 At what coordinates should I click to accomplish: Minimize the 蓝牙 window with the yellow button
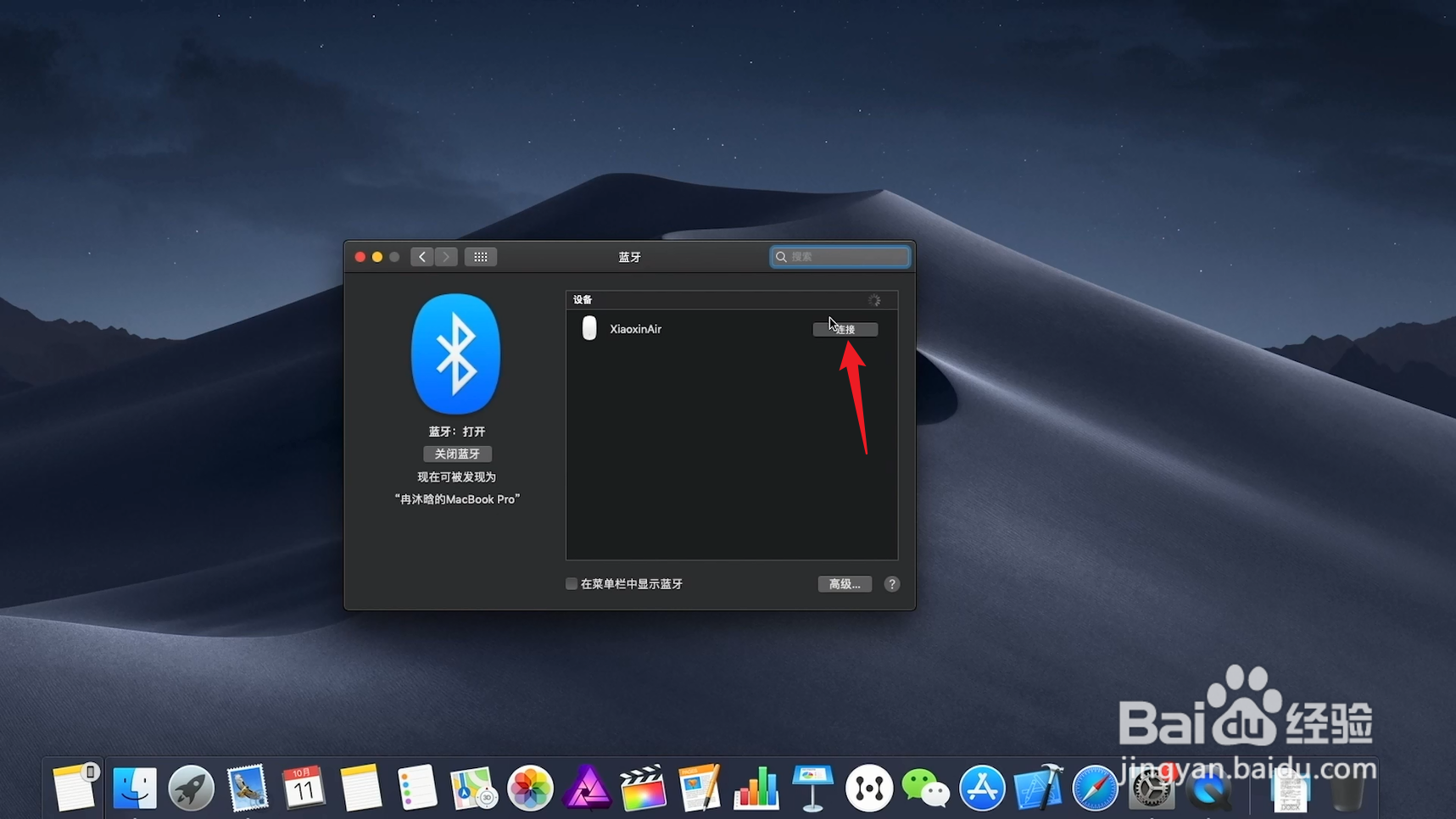[x=377, y=257]
